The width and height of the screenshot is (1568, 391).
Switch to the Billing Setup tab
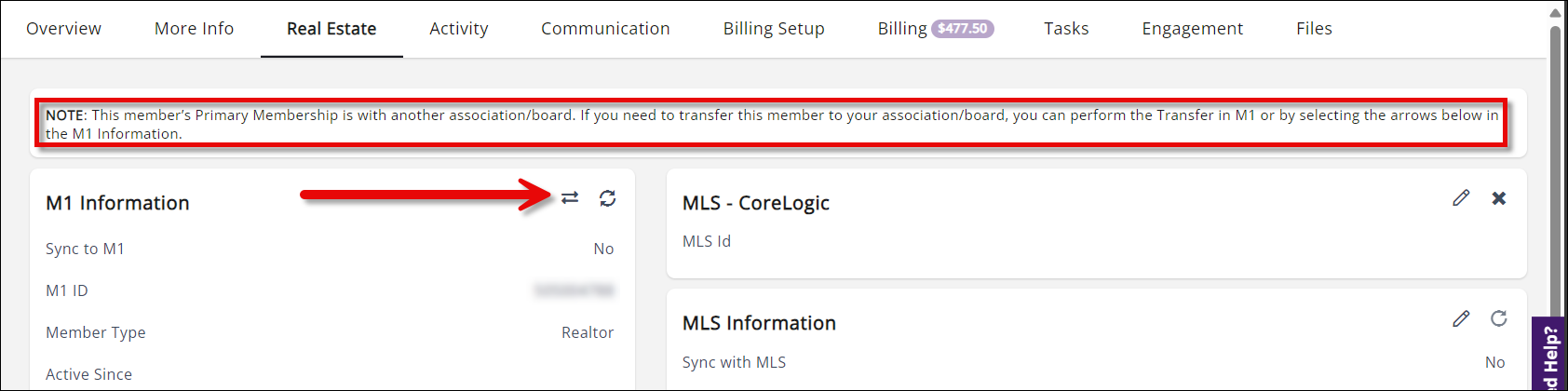(774, 29)
